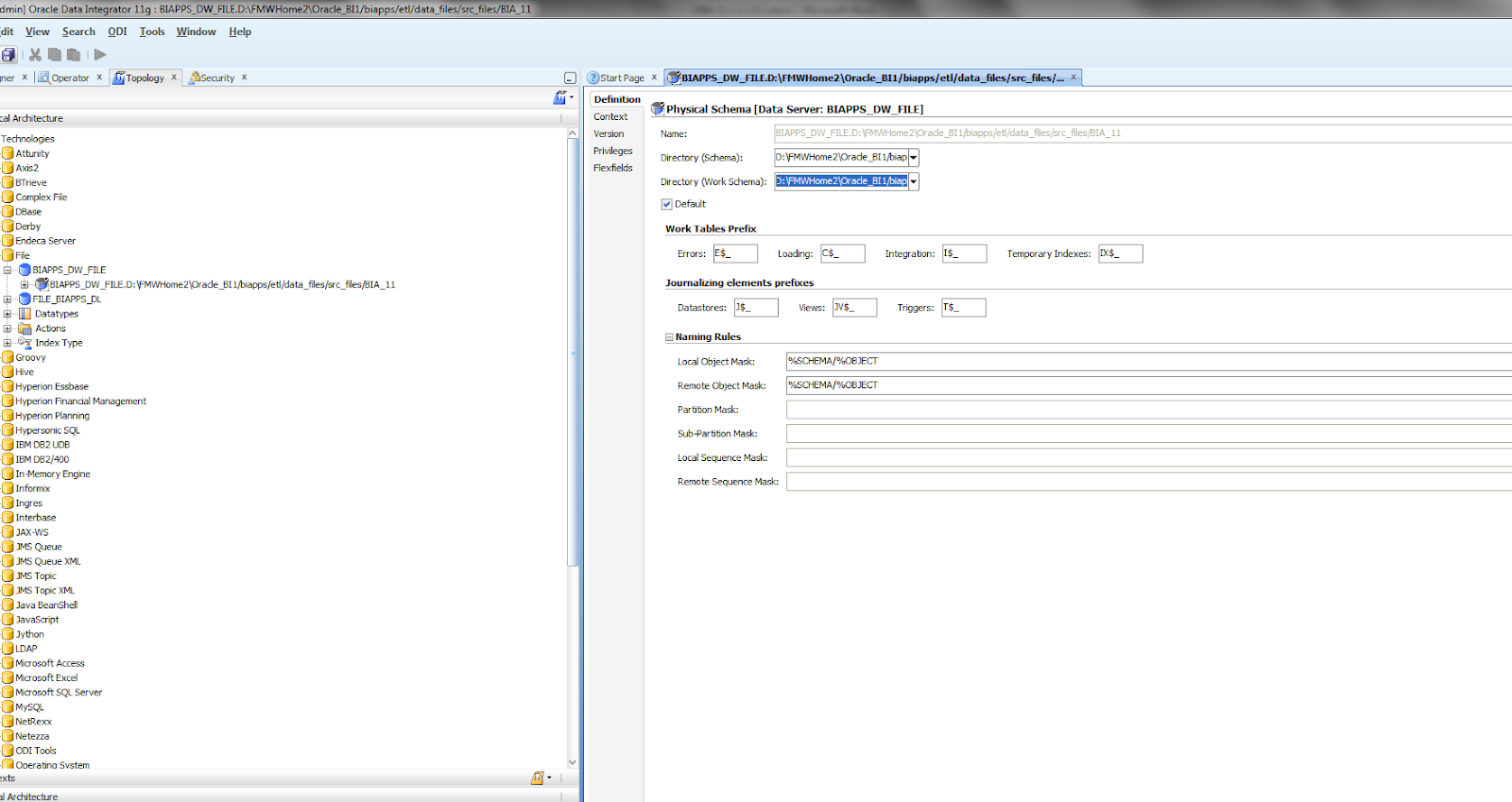The height and width of the screenshot is (802, 1512).
Task: Click the MySQL technology icon
Action: pos(8,707)
